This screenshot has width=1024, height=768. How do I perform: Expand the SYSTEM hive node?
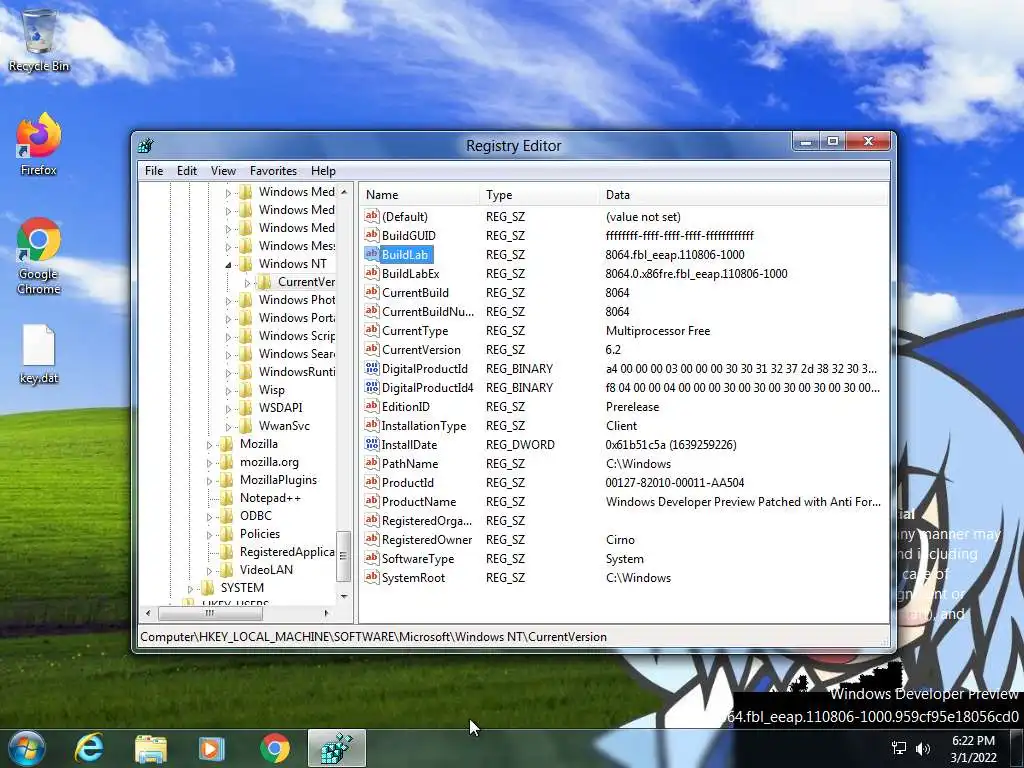(x=190, y=588)
